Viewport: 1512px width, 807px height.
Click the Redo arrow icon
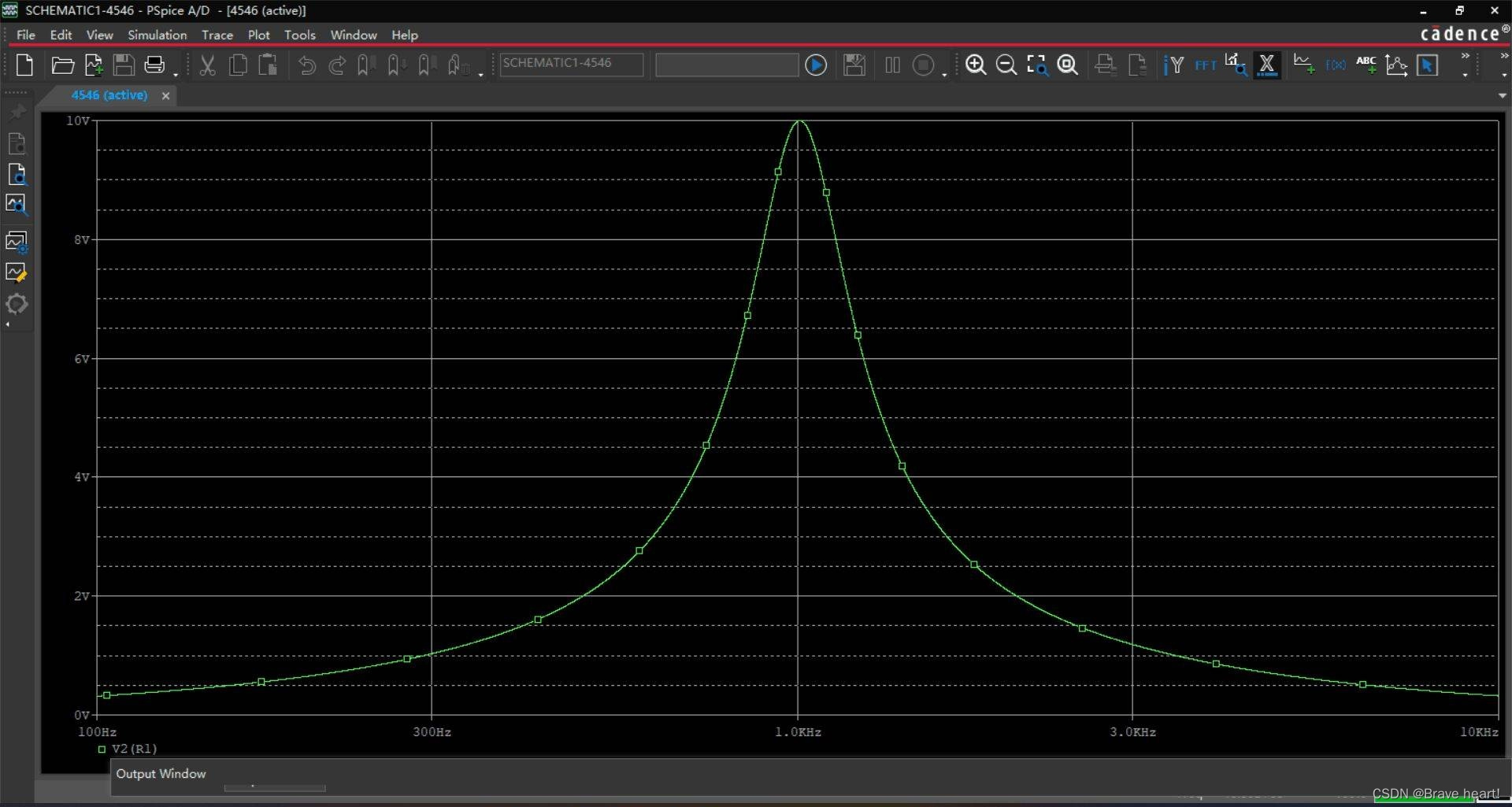tap(337, 65)
